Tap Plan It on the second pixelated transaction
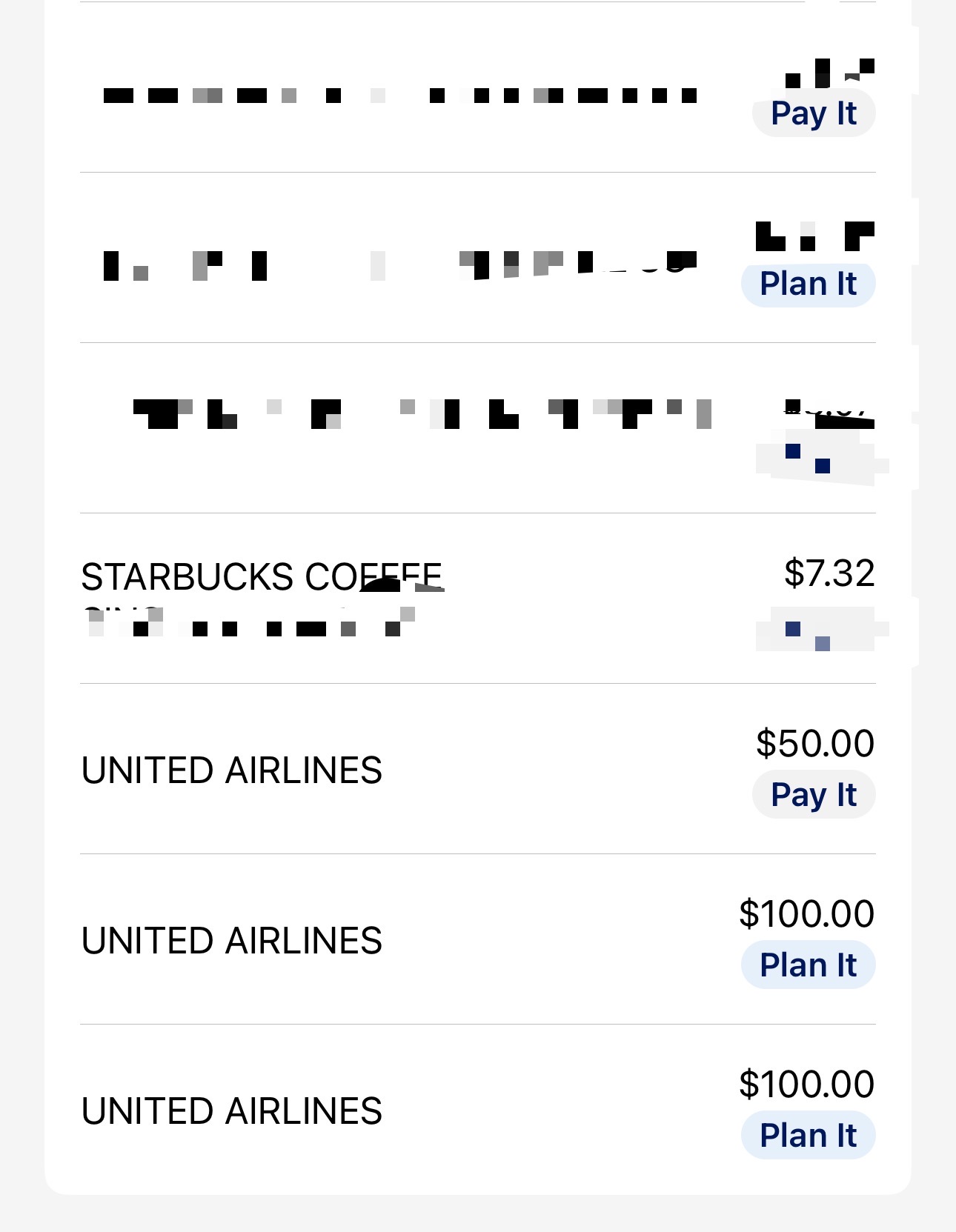Image resolution: width=956 pixels, height=1232 pixels. pyautogui.click(x=809, y=284)
